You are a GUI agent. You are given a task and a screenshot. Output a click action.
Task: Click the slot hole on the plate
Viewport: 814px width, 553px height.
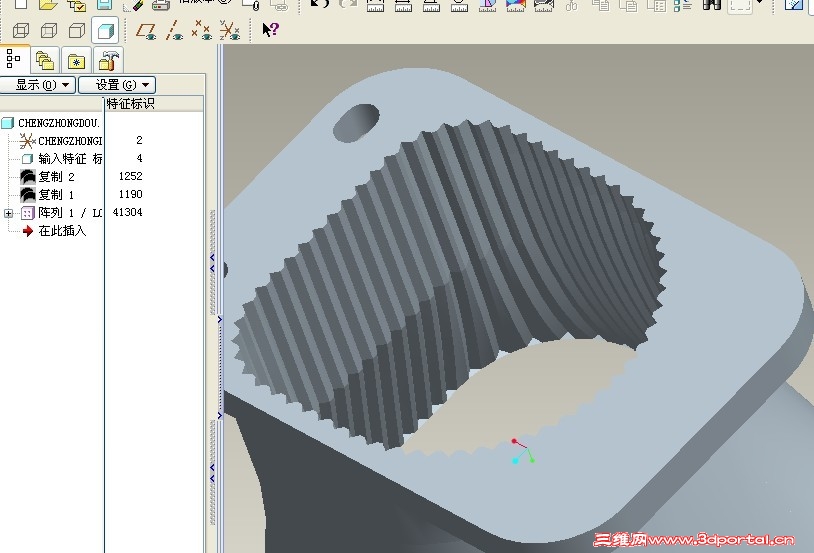(356, 123)
